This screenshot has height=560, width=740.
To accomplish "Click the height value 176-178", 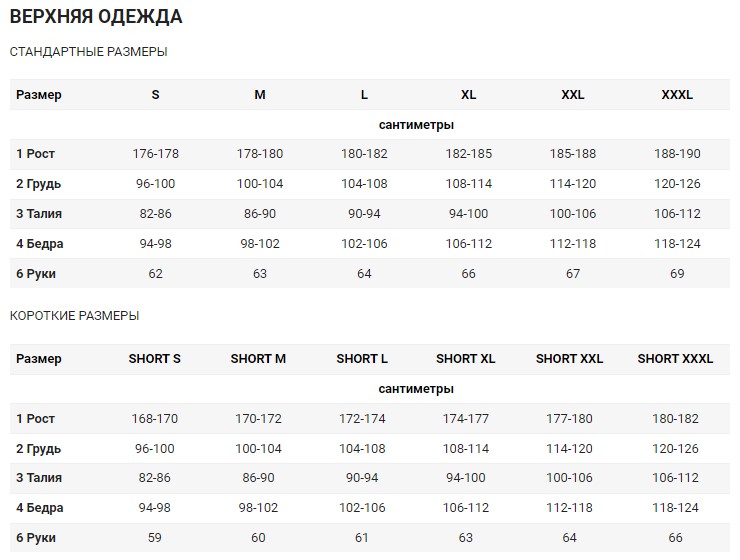I will point(155,154).
